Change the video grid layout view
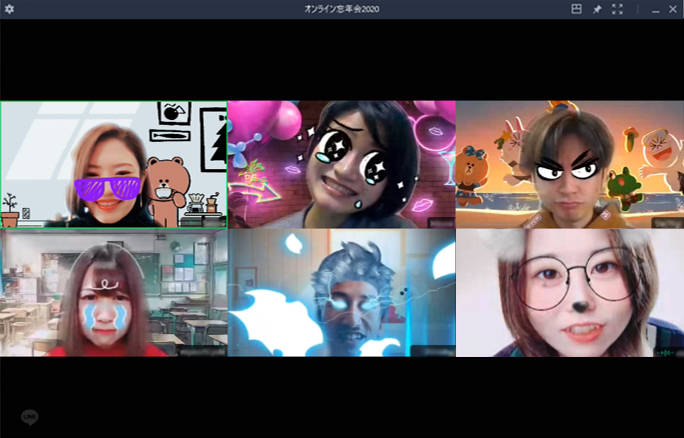684x438 pixels. pos(576,9)
